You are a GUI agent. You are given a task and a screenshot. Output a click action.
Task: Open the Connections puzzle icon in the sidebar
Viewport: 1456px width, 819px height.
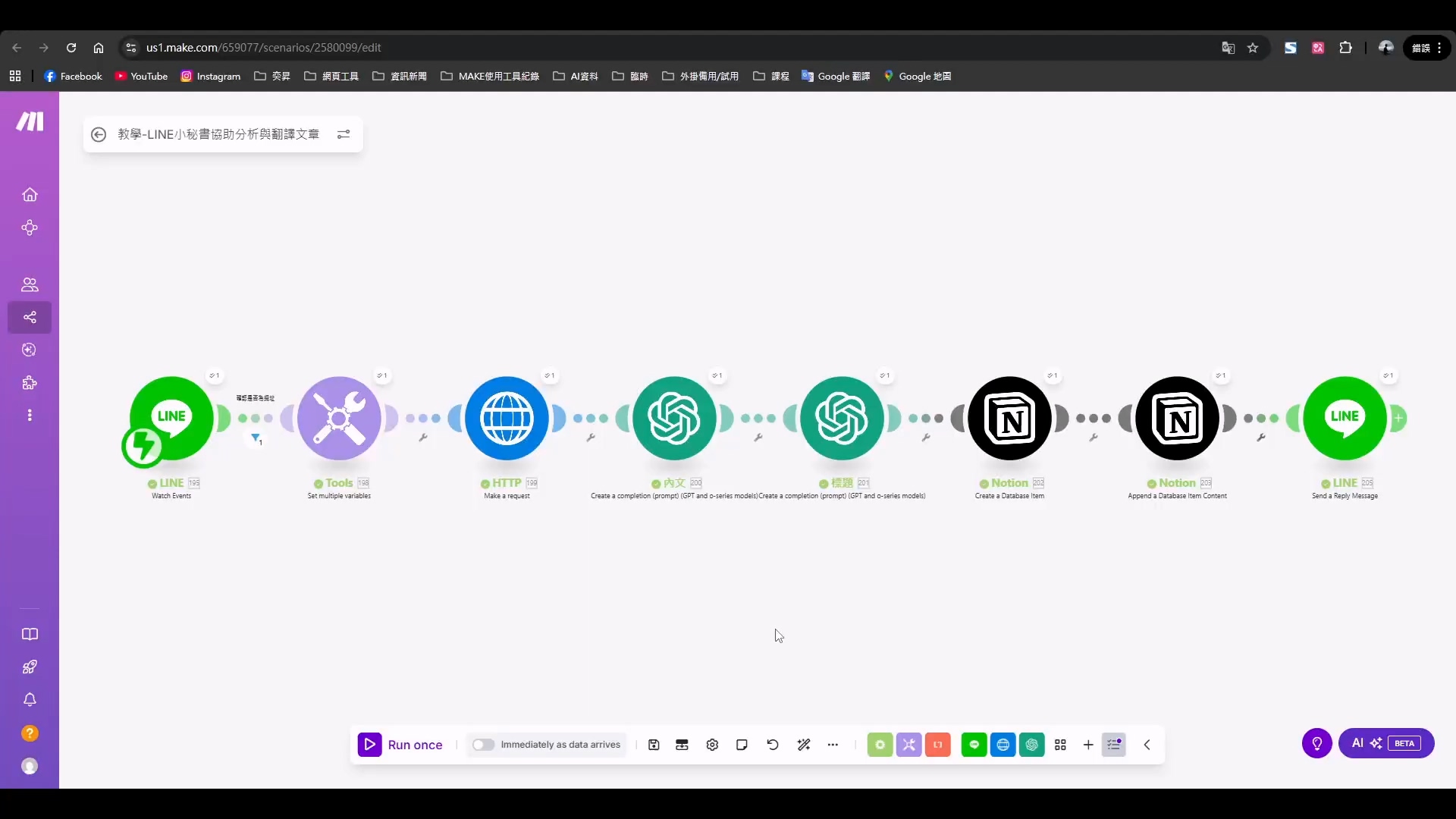(x=30, y=383)
